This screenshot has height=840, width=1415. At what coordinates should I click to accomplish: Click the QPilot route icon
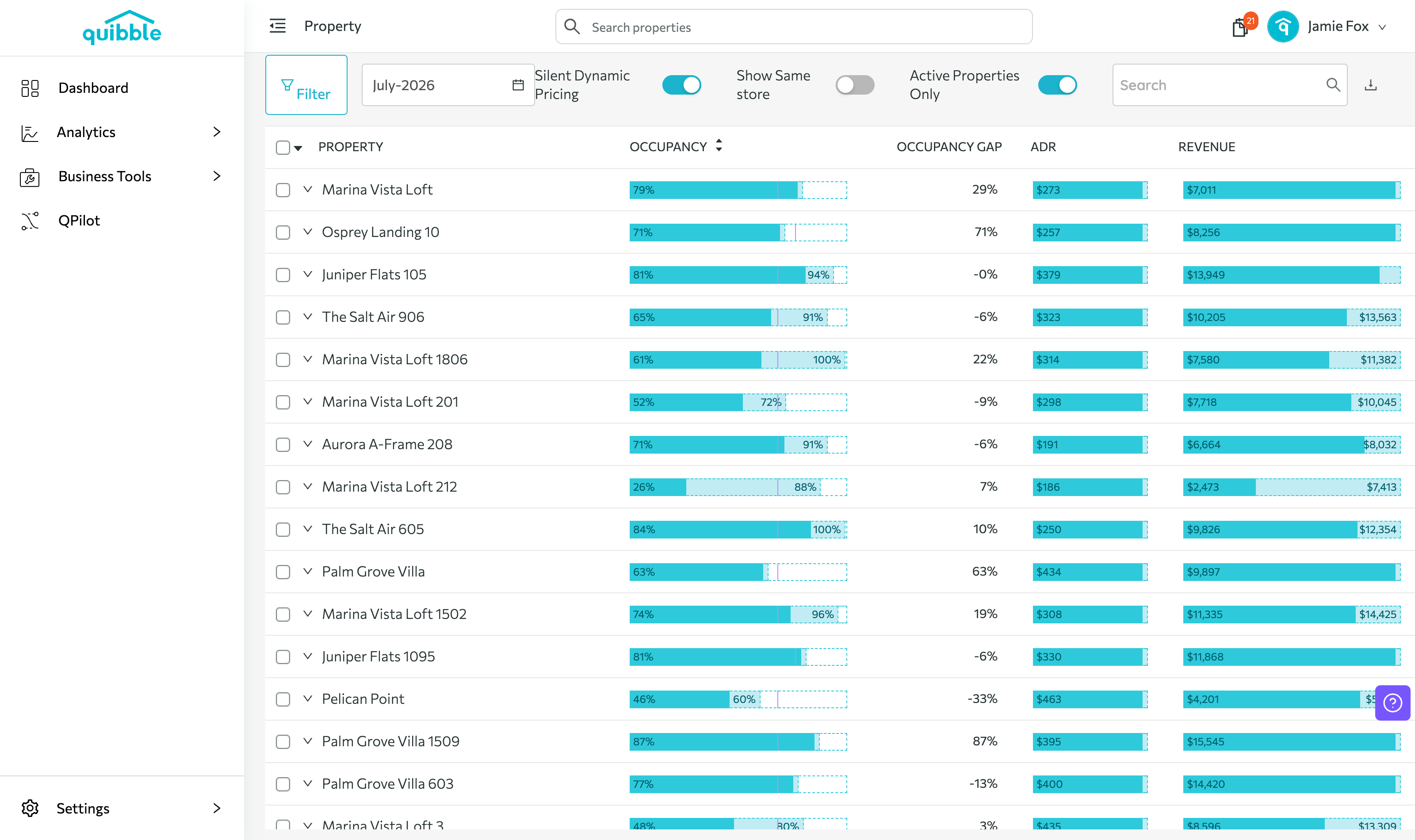pyautogui.click(x=30, y=221)
